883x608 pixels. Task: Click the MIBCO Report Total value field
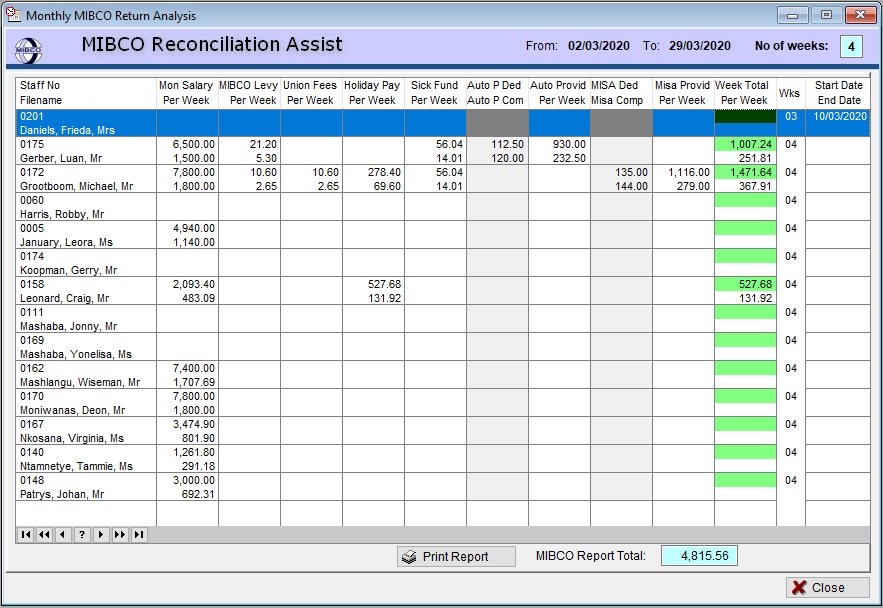[x=699, y=556]
